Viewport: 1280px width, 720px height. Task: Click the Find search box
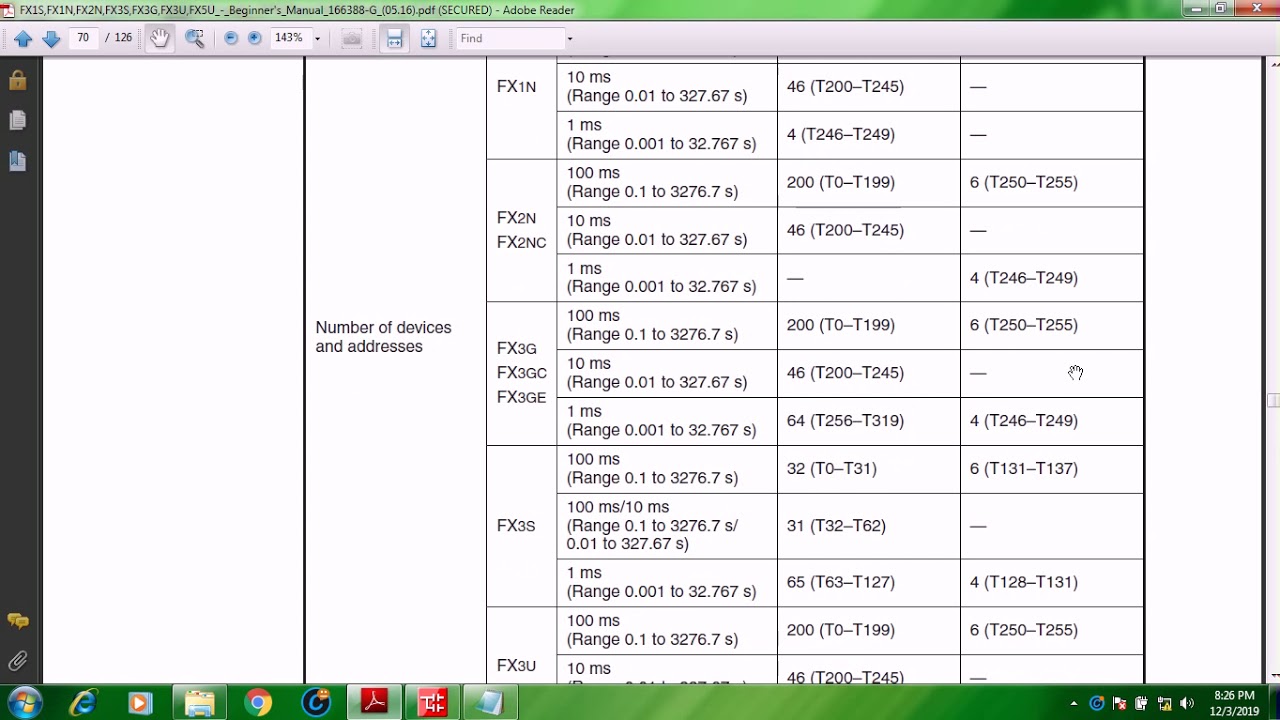pyautogui.click(x=510, y=38)
